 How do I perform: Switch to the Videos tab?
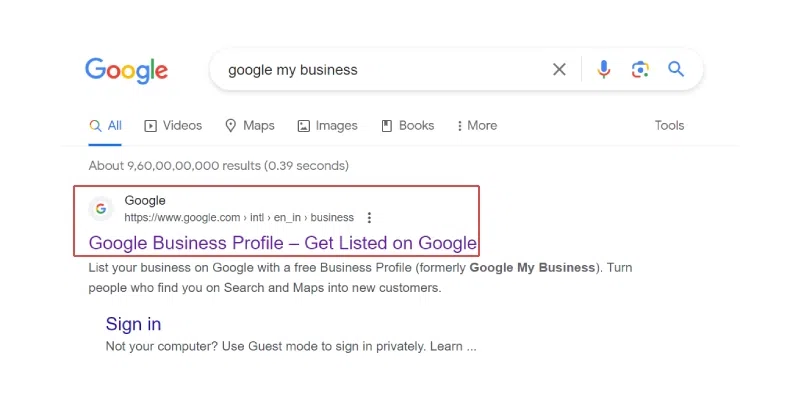[173, 126]
